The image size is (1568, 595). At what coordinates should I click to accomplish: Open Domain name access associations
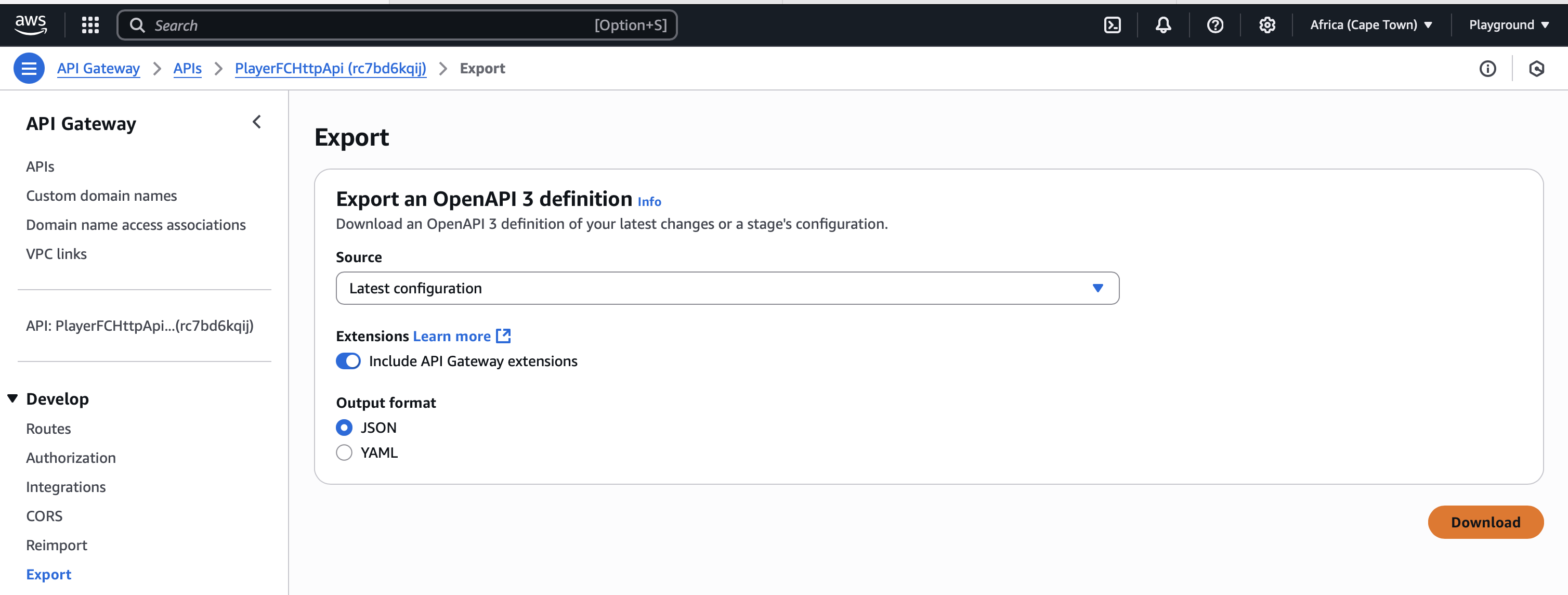(136, 225)
